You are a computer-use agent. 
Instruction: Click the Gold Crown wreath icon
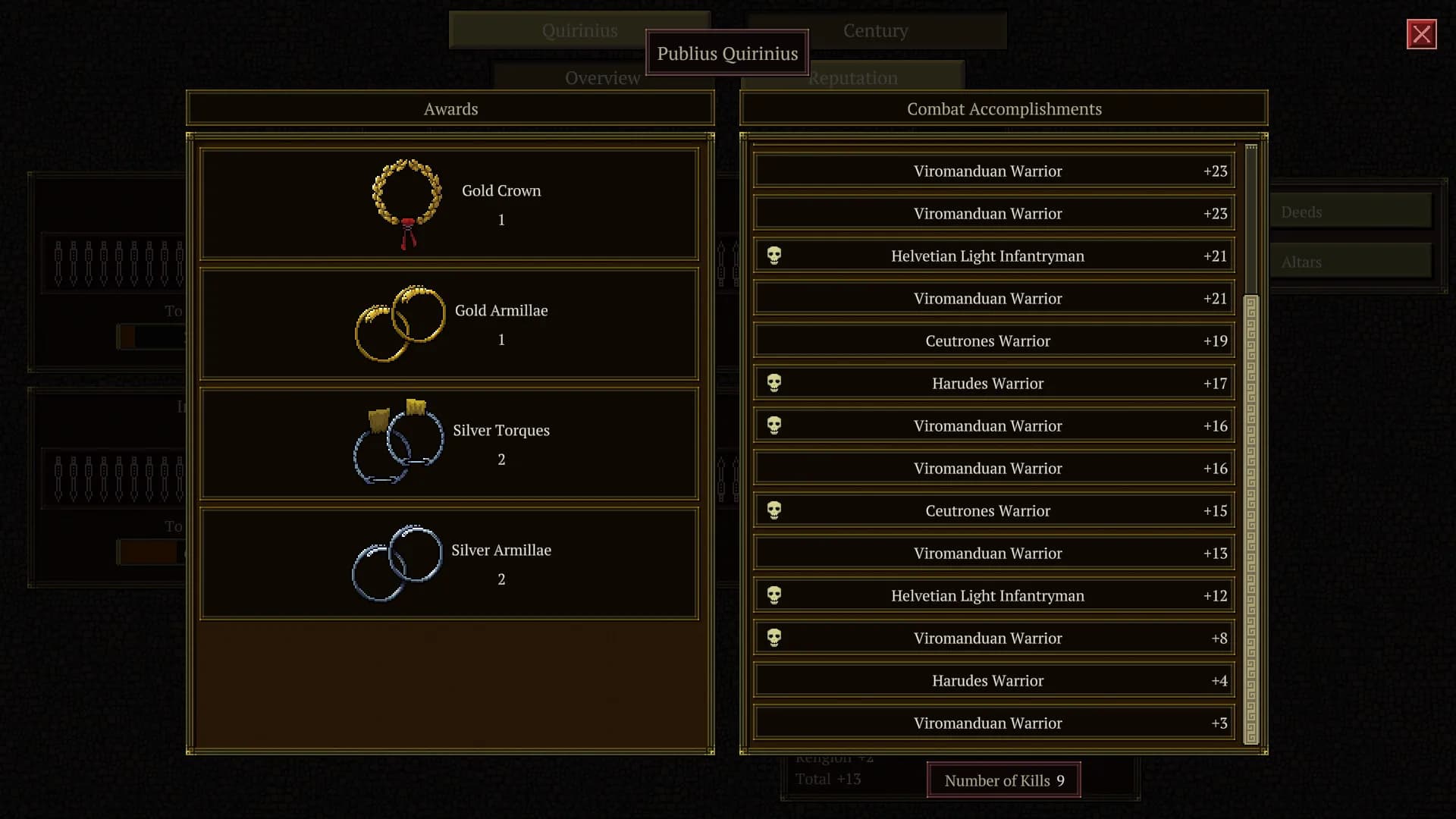coord(407,204)
